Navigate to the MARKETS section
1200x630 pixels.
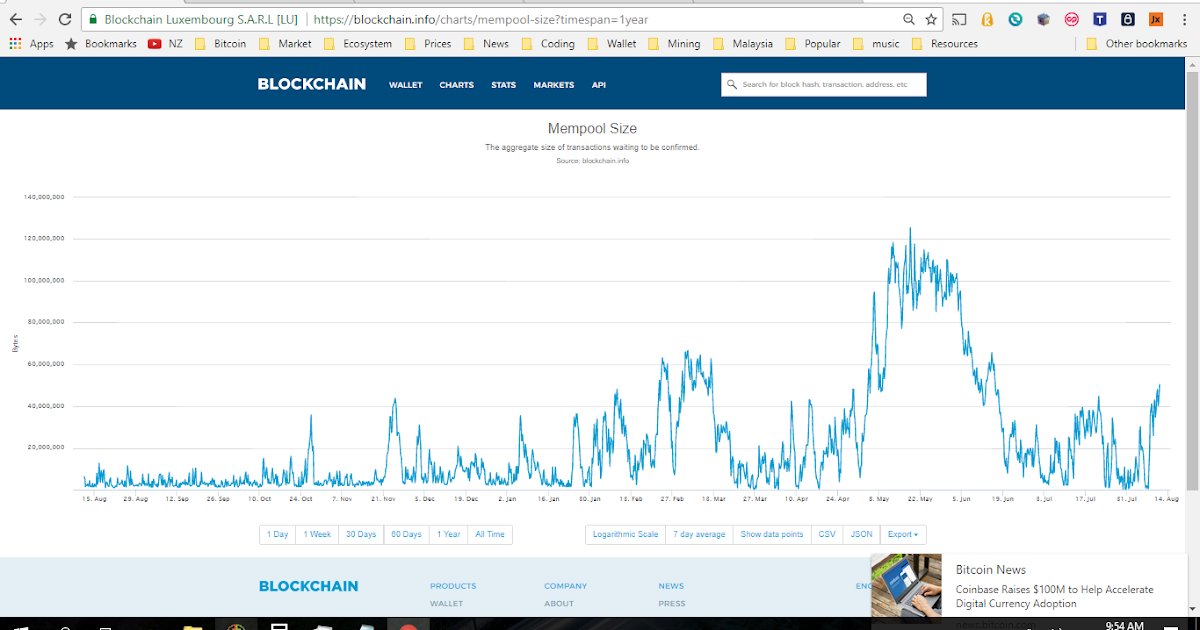click(x=553, y=85)
